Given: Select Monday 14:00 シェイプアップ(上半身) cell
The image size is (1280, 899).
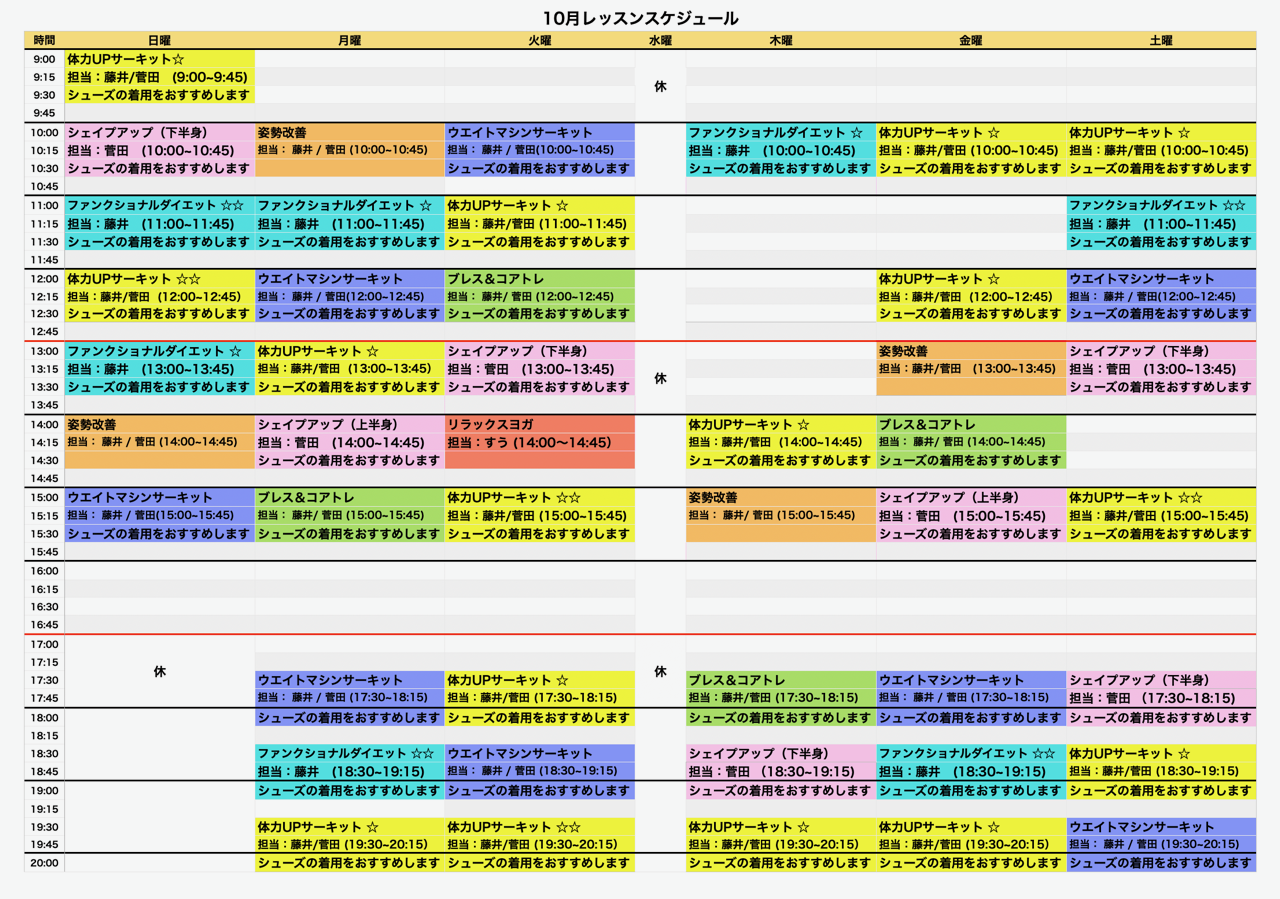Looking at the screenshot, I should pyautogui.click(x=350, y=424).
